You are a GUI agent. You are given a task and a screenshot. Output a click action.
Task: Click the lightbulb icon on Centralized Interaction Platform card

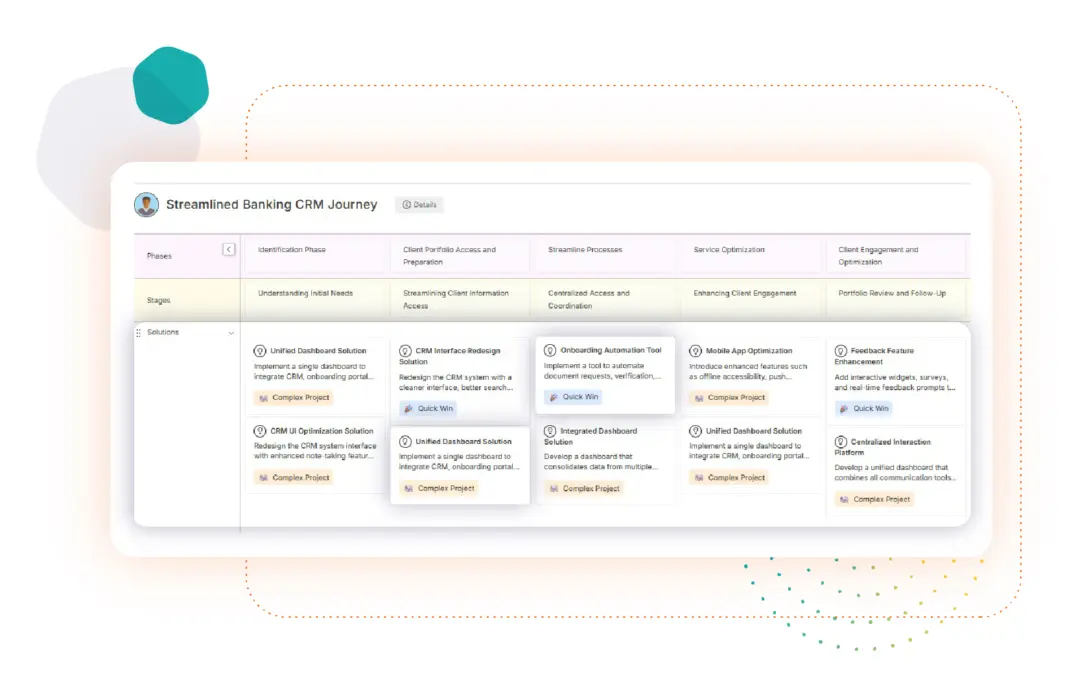[x=840, y=441]
